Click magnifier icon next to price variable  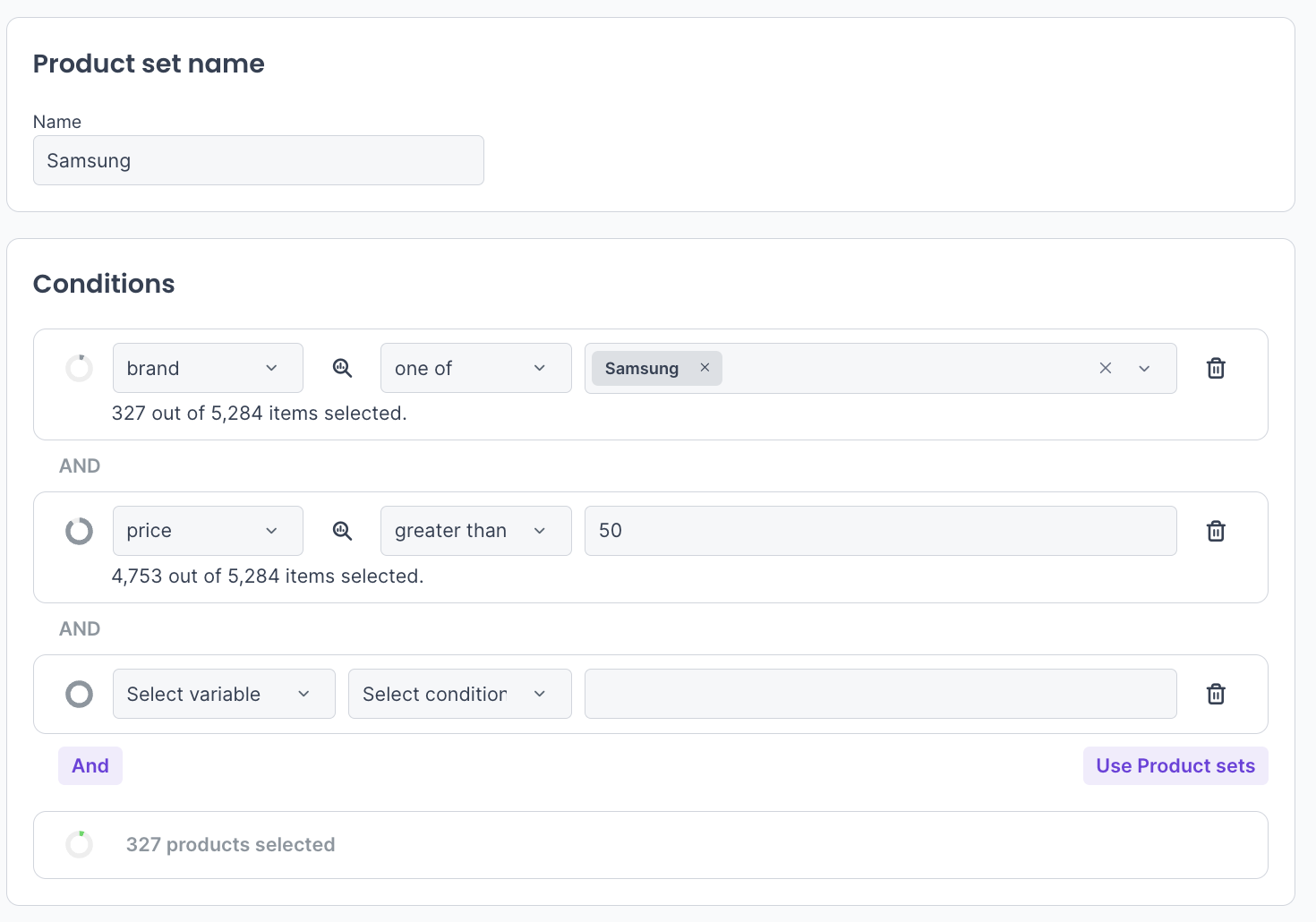tap(342, 531)
